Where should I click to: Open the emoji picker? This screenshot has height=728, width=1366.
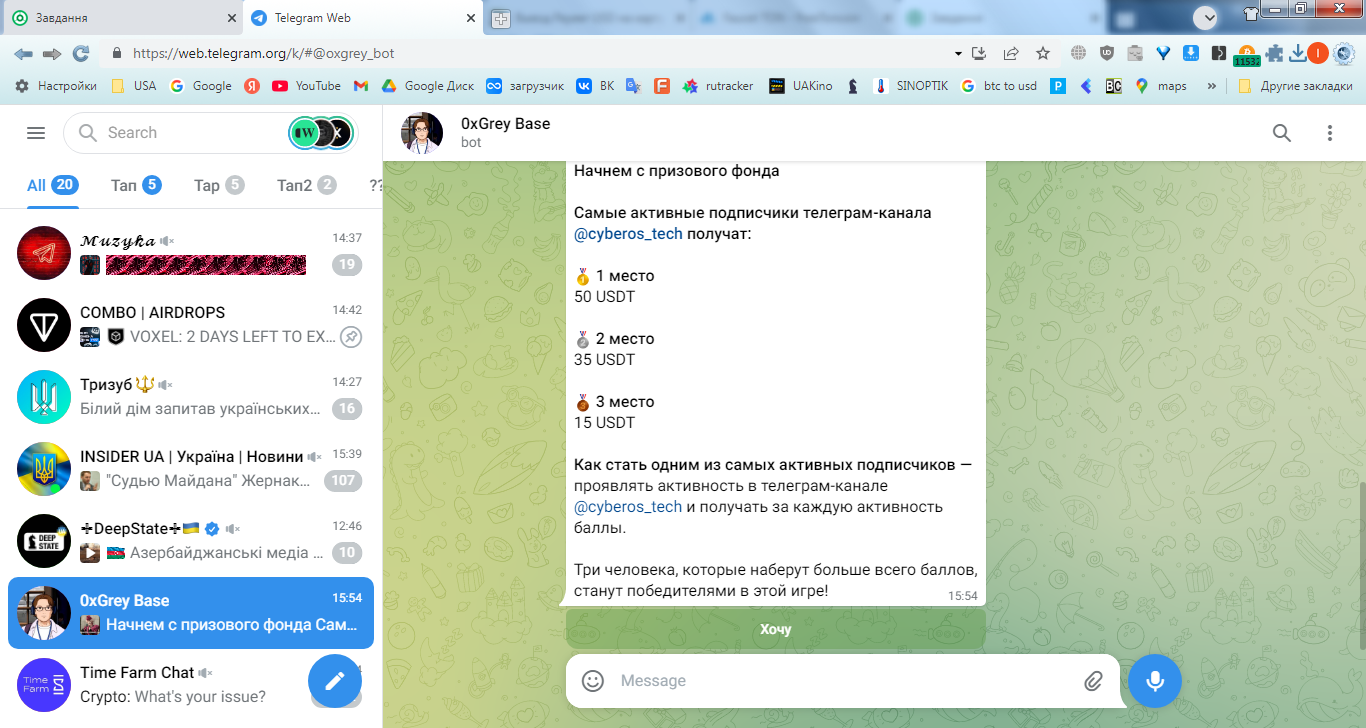pos(593,681)
